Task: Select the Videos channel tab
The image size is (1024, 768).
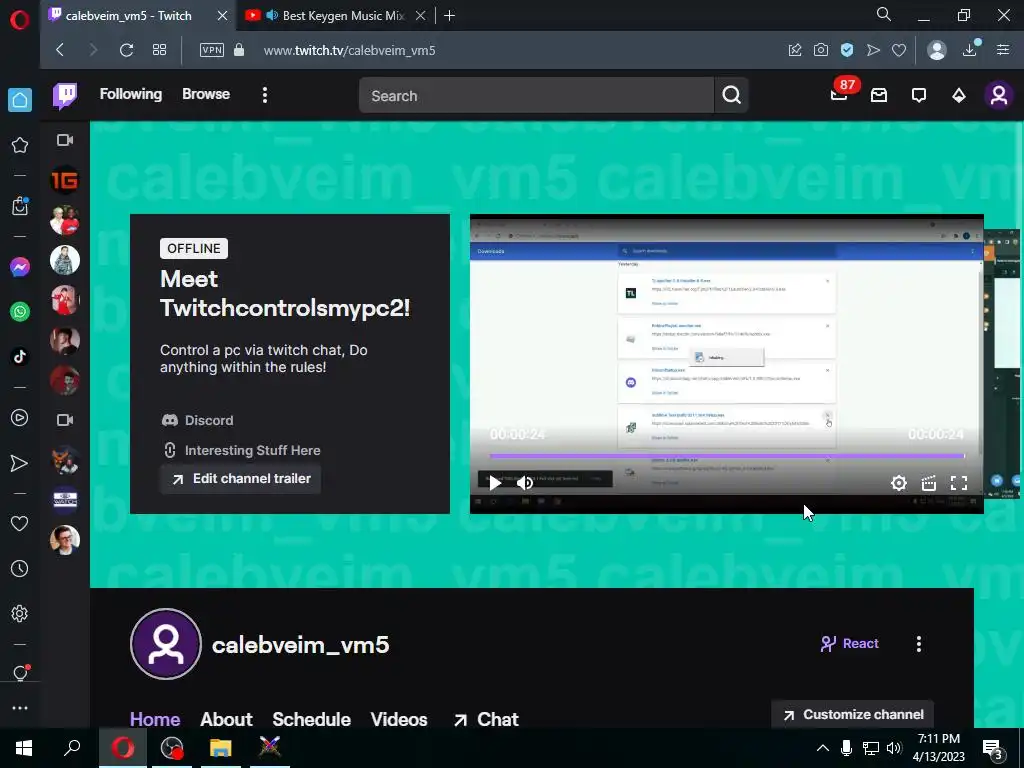Action: click(399, 719)
